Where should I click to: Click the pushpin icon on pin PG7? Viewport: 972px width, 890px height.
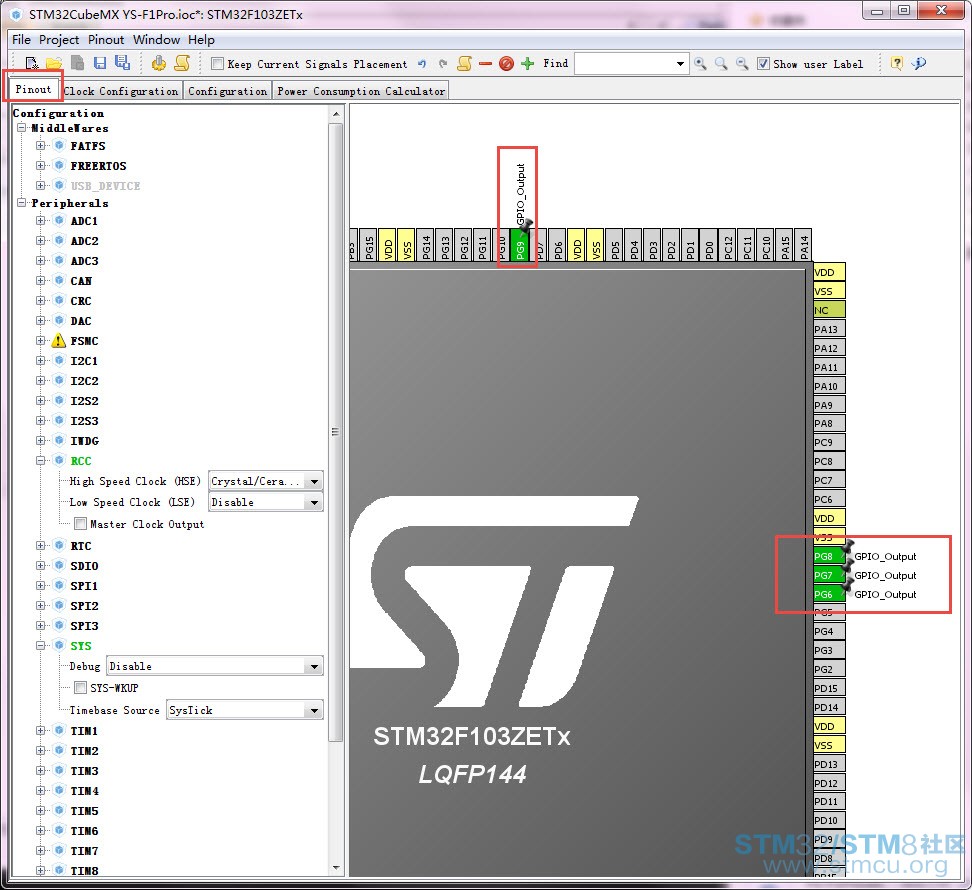pyautogui.click(x=847, y=566)
